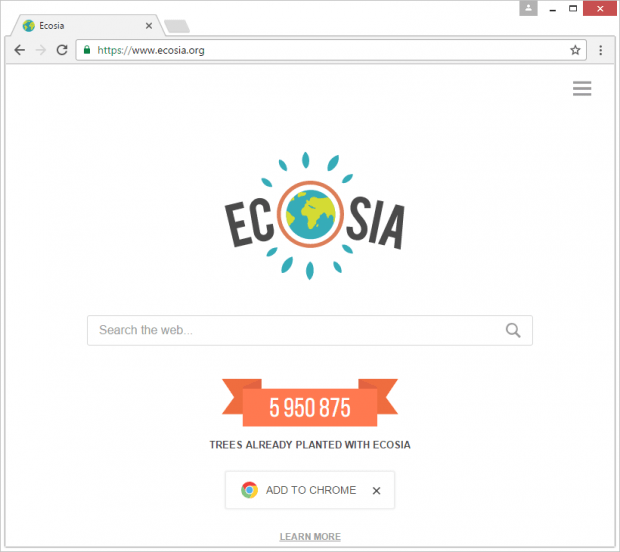Close the Ecosia tab
Screen dimensions: 620x552
[x=149, y=26]
